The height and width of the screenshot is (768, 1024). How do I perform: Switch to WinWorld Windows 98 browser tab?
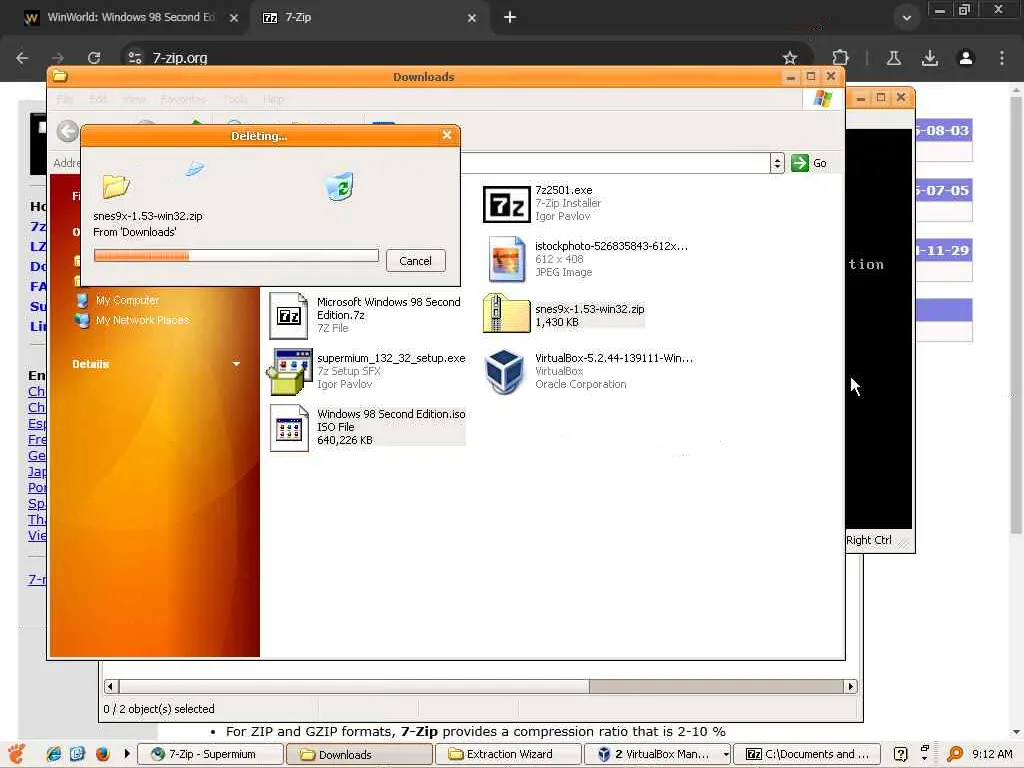tap(130, 18)
